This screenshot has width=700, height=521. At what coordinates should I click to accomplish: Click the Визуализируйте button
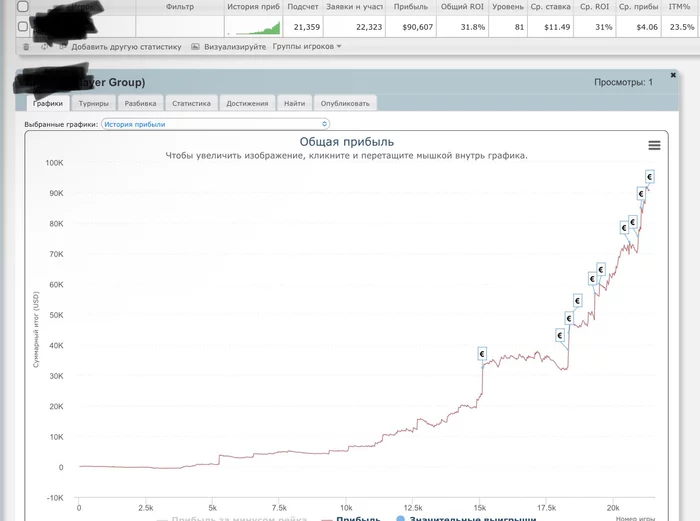tap(235, 46)
